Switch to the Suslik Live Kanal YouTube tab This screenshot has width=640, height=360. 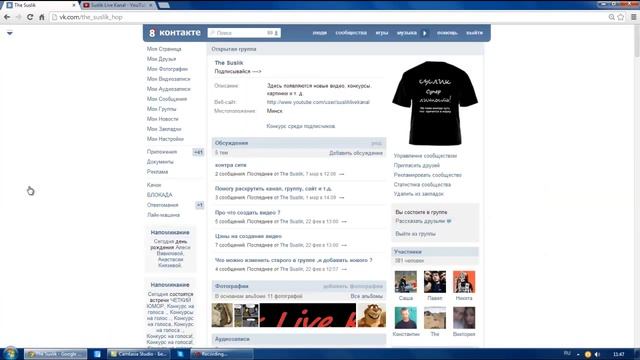pyautogui.click(x=118, y=5)
